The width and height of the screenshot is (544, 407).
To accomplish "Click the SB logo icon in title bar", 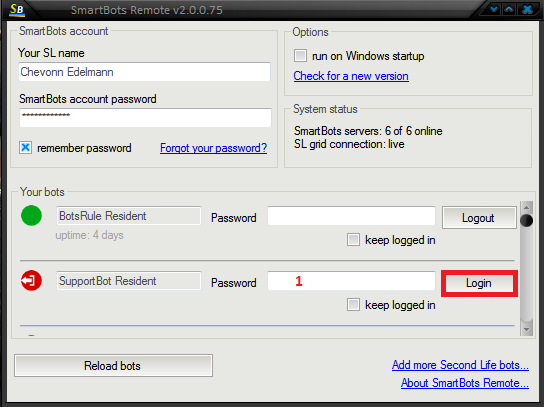I will 17,9.
